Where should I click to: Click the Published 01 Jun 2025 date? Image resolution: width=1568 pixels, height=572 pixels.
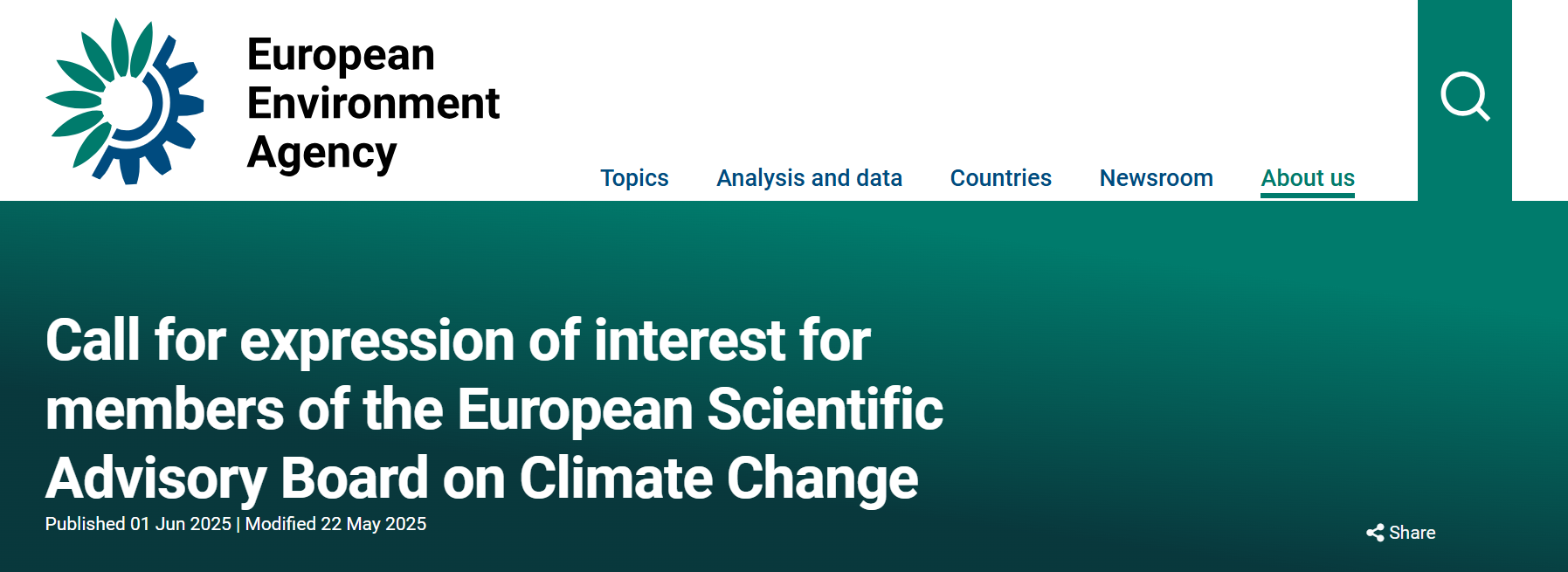[x=138, y=524]
